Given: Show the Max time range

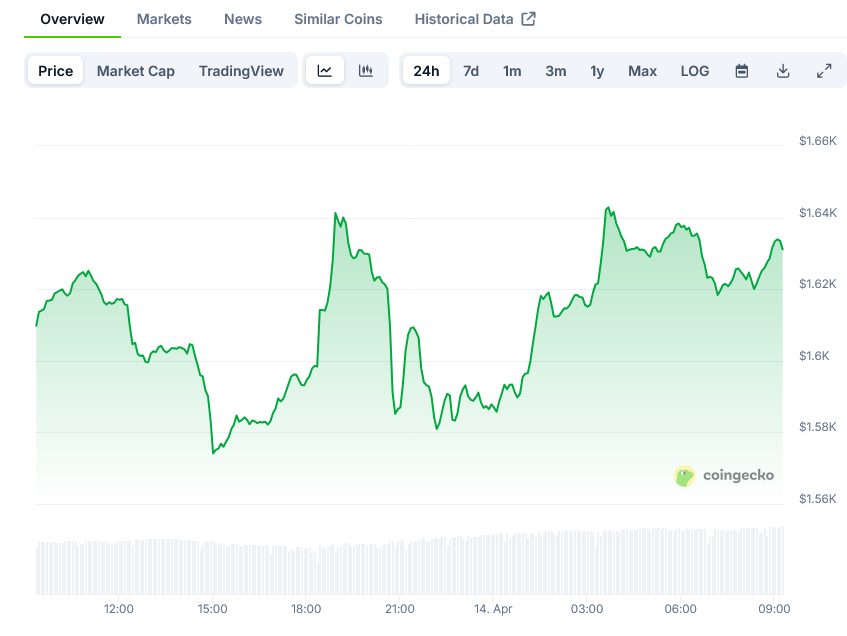Looking at the screenshot, I should tap(642, 71).
